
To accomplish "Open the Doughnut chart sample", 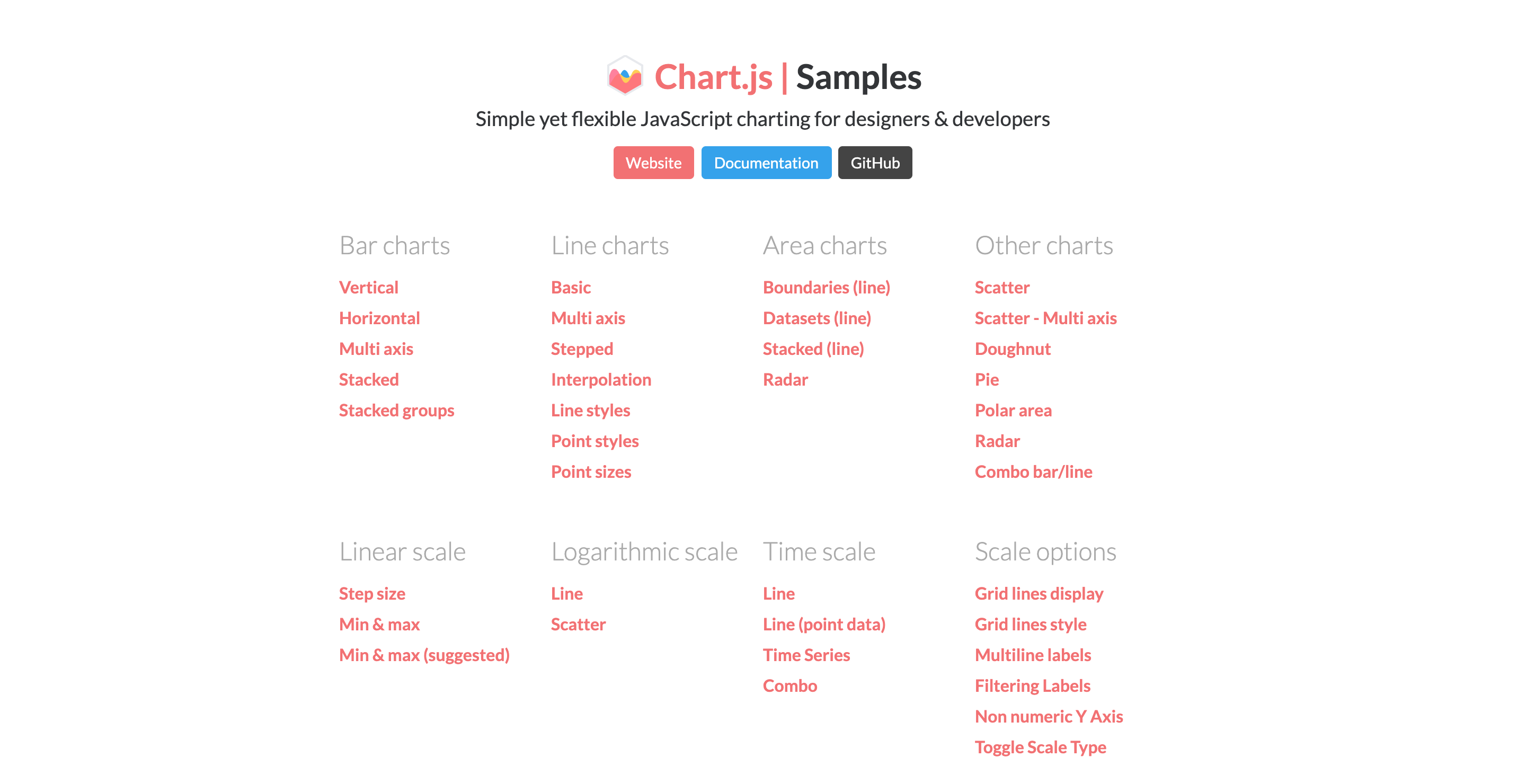I will 1013,349.
